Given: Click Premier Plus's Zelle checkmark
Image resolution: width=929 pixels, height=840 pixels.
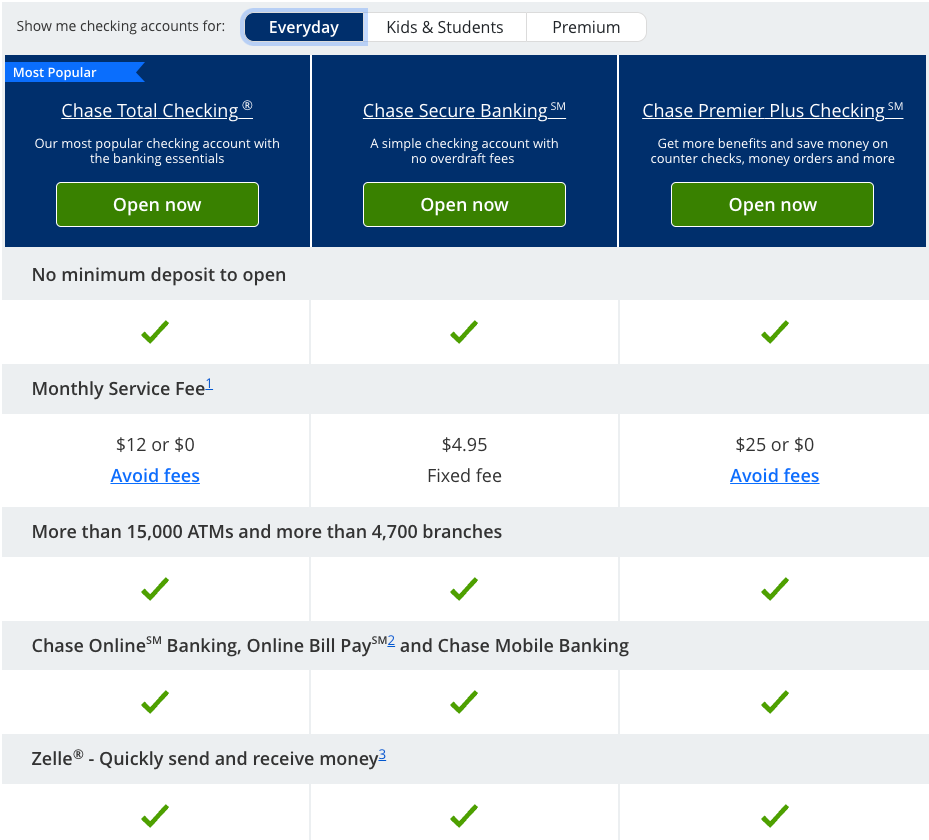Looking at the screenshot, I should (775, 816).
